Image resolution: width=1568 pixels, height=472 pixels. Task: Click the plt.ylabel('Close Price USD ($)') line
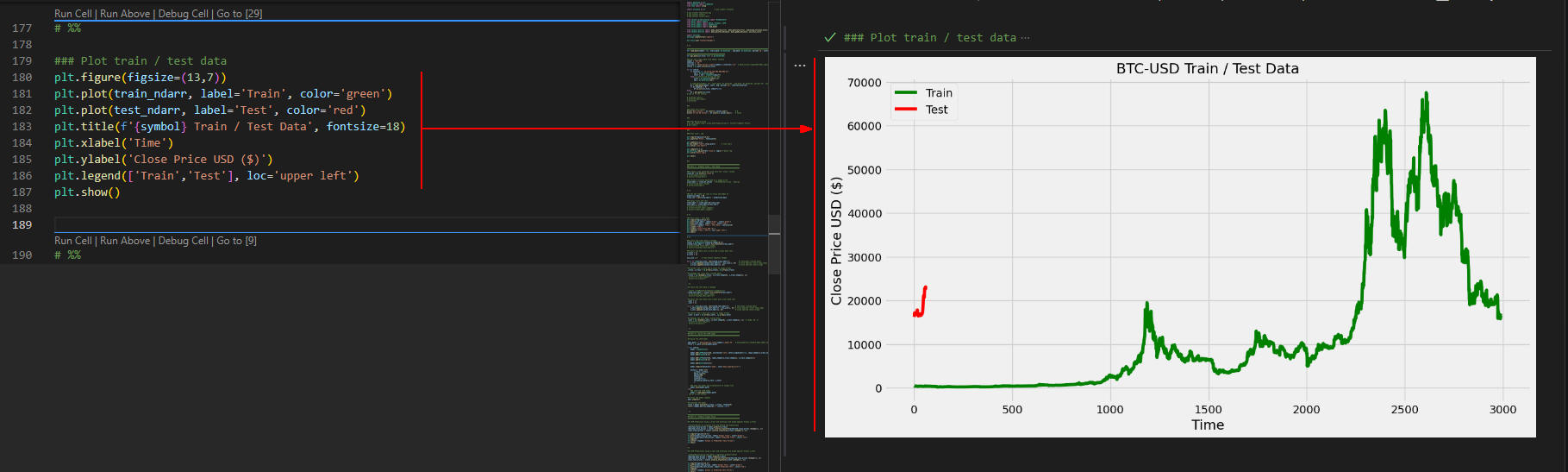click(164, 160)
